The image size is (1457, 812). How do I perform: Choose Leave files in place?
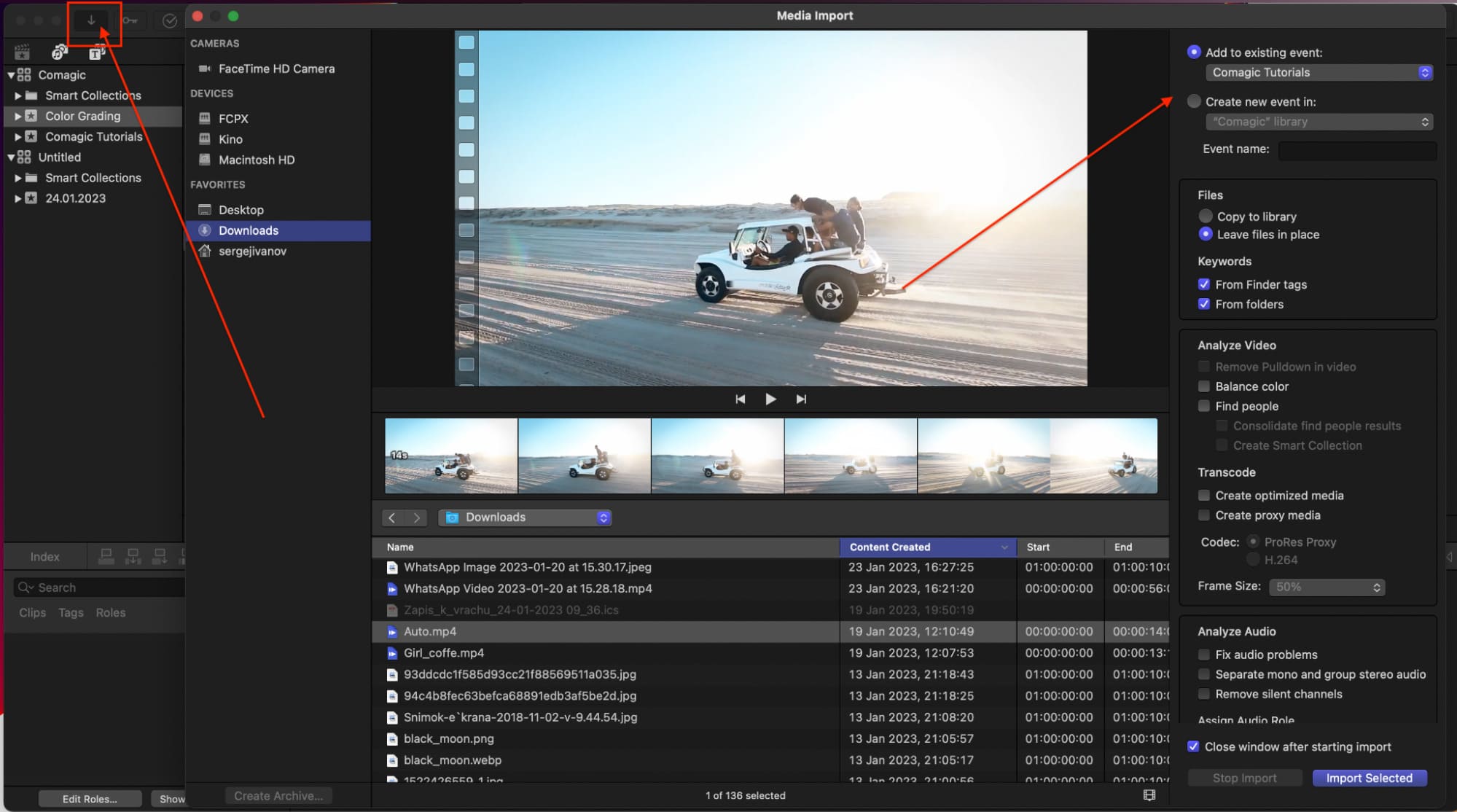coord(1205,235)
